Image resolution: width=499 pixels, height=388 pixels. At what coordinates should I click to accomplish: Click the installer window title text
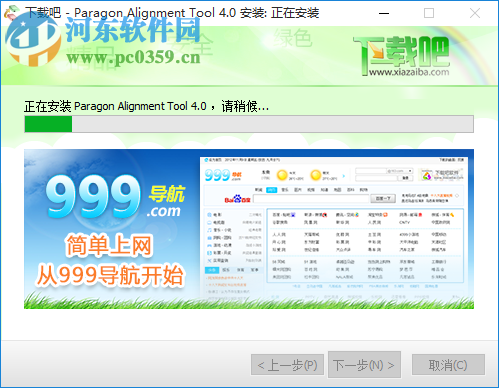click(x=172, y=13)
